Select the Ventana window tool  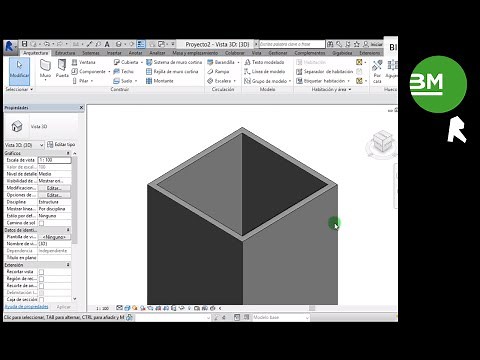pyautogui.click(x=84, y=62)
